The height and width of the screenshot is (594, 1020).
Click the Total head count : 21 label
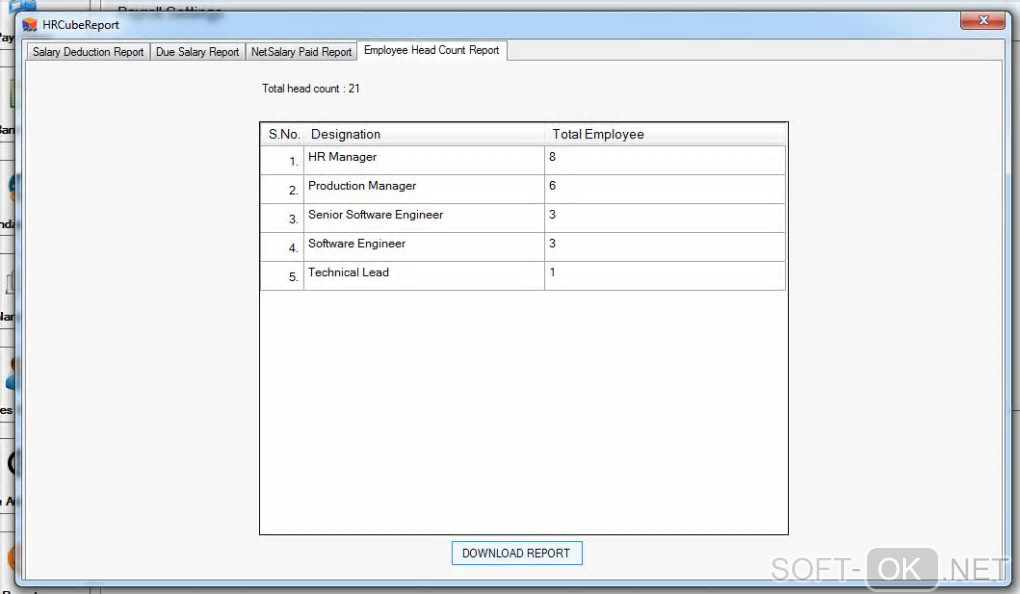click(311, 88)
